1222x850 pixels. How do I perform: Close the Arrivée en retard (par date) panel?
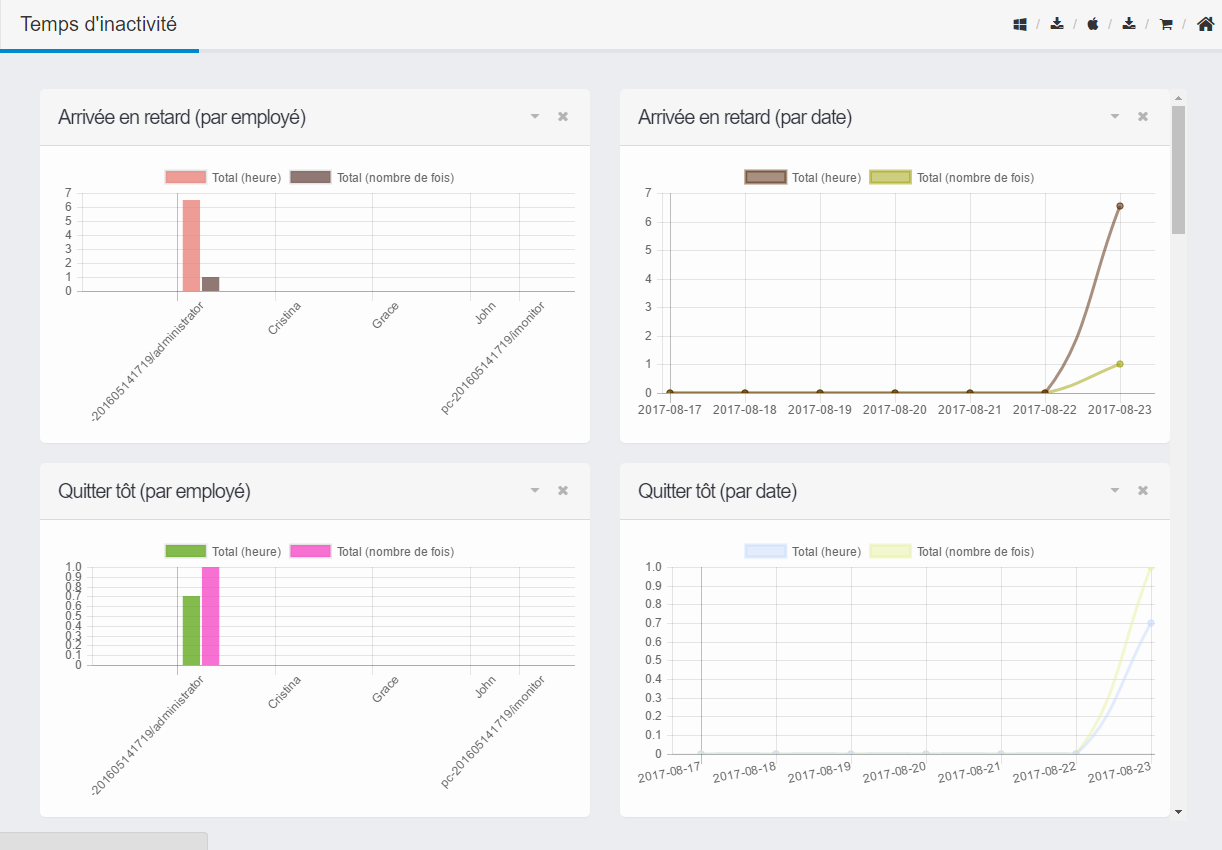click(x=1143, y=117)
